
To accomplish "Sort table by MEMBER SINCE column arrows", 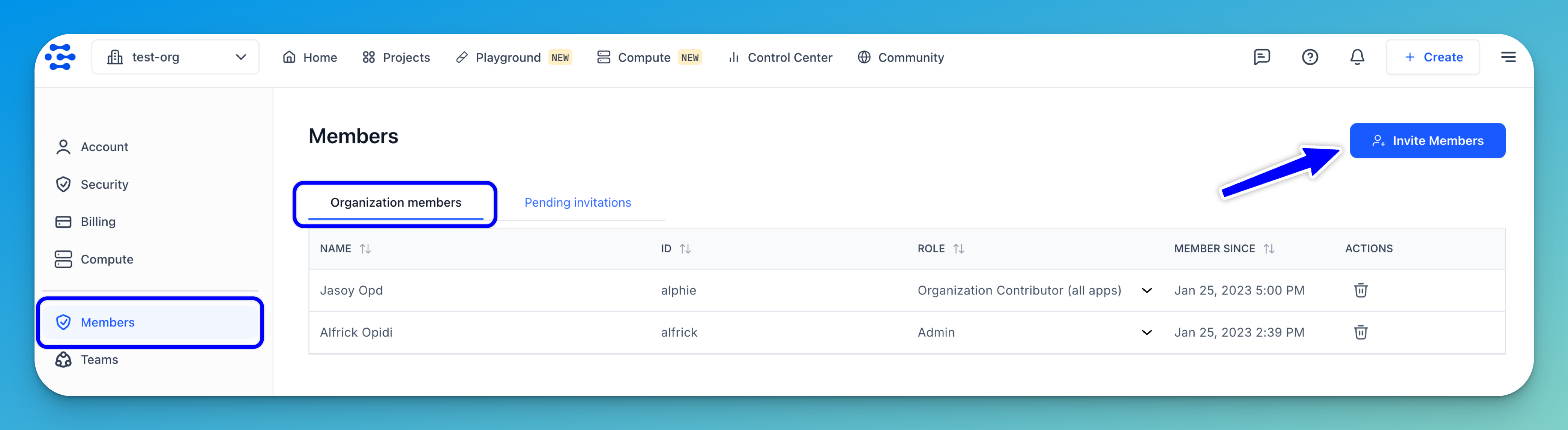I will click(1269, 248).
